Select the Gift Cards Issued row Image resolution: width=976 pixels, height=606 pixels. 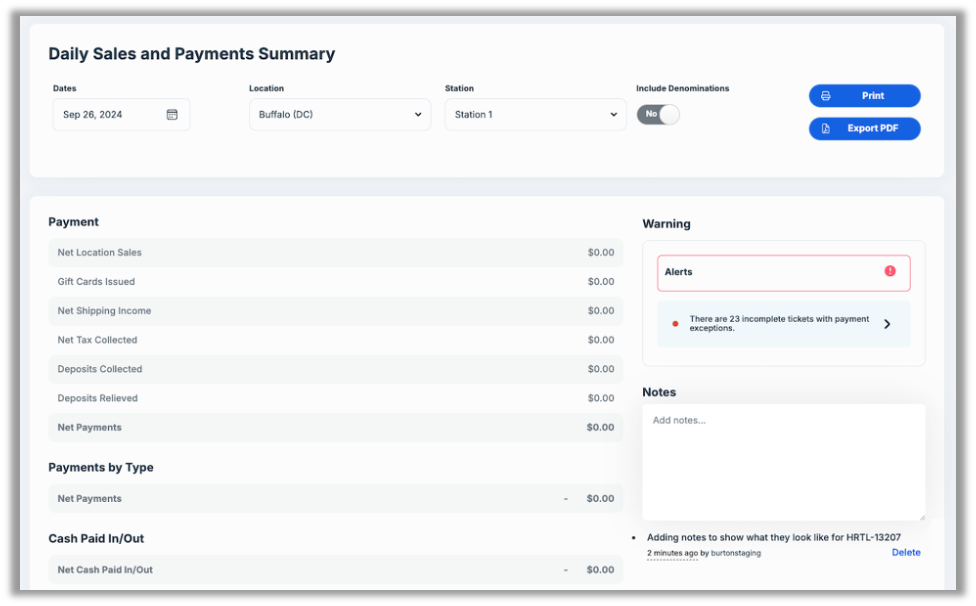(x=335, y=282)
